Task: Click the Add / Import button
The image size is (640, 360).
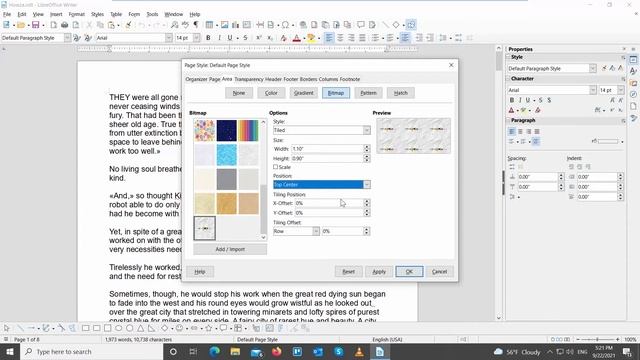Action: pos(230,249)
